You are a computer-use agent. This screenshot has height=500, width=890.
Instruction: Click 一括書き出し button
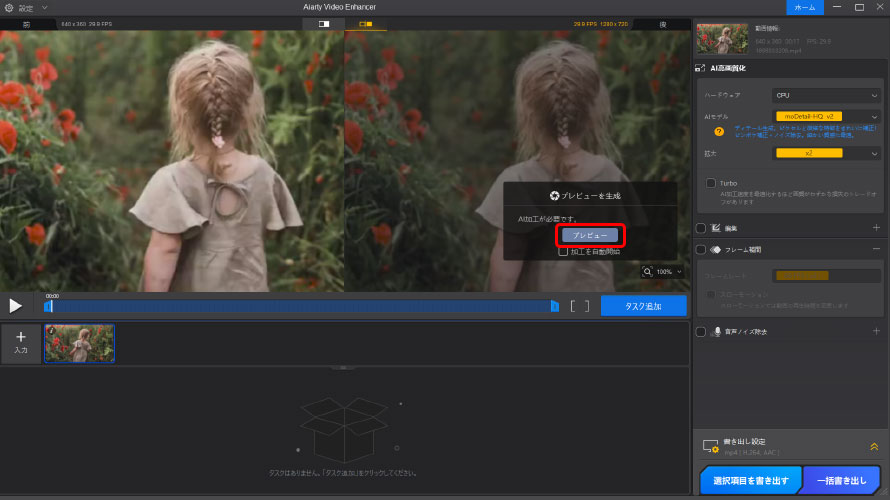click(841, 481)
